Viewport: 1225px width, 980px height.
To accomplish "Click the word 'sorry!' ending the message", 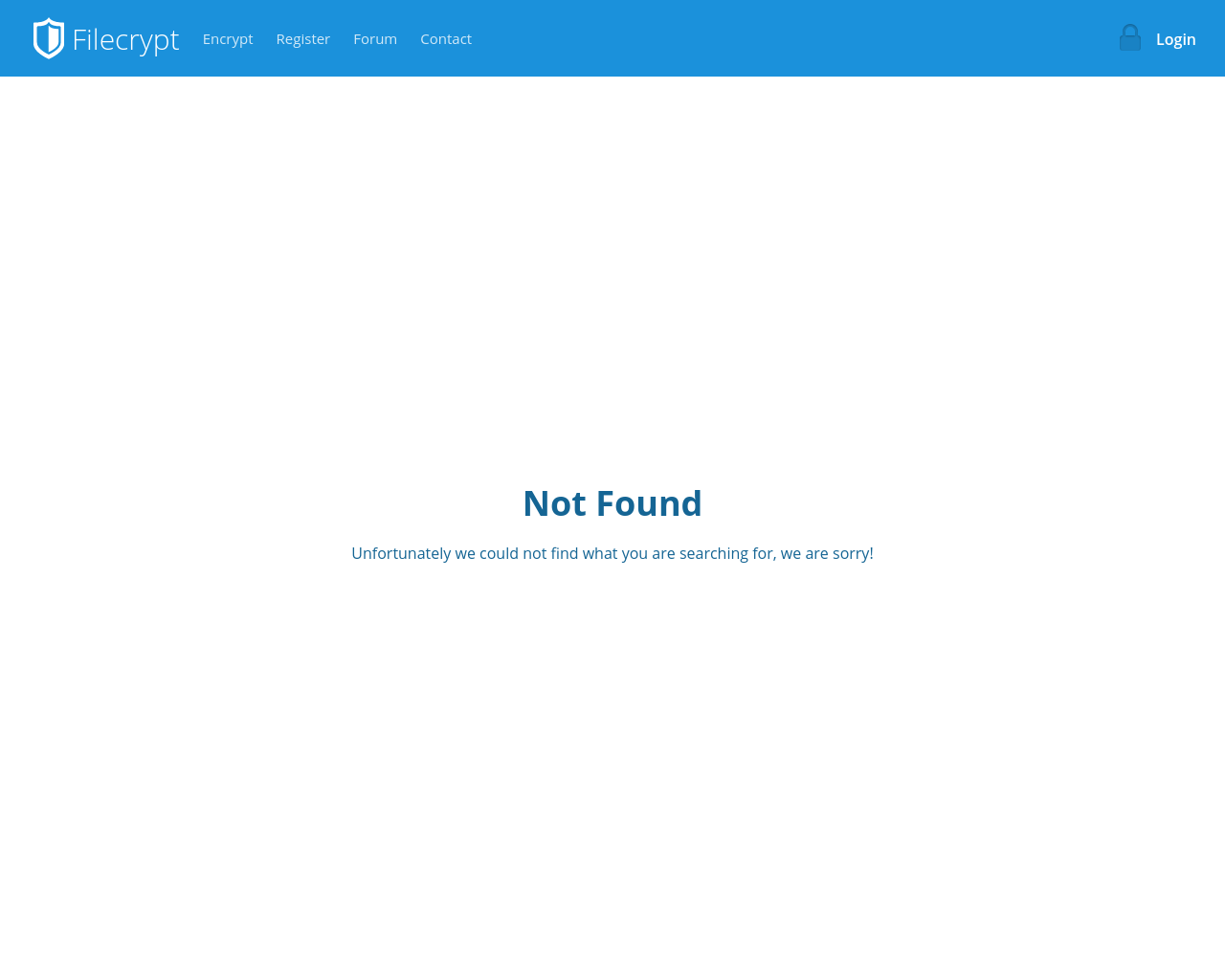I will [x=853, y=554].
